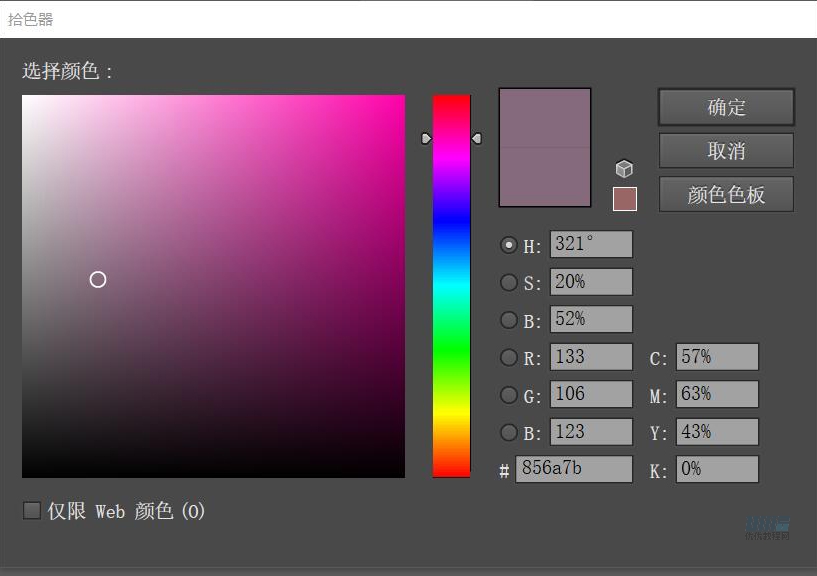Select the G green radio button
Viewport: 817px width, 576px height.
tap(509, 395)
